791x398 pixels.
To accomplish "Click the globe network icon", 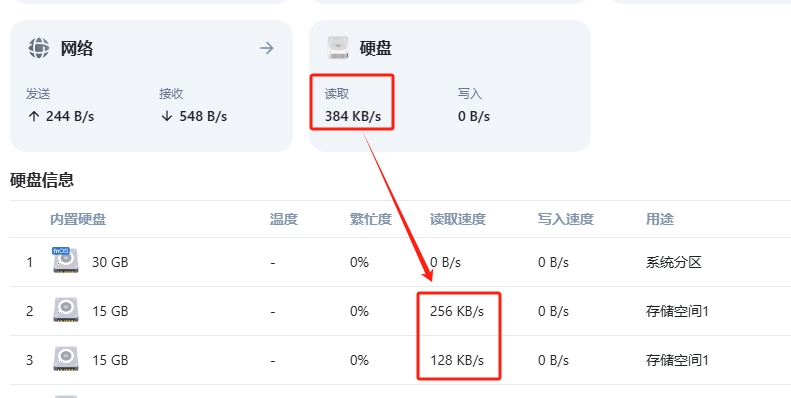I will pos(39,48).
